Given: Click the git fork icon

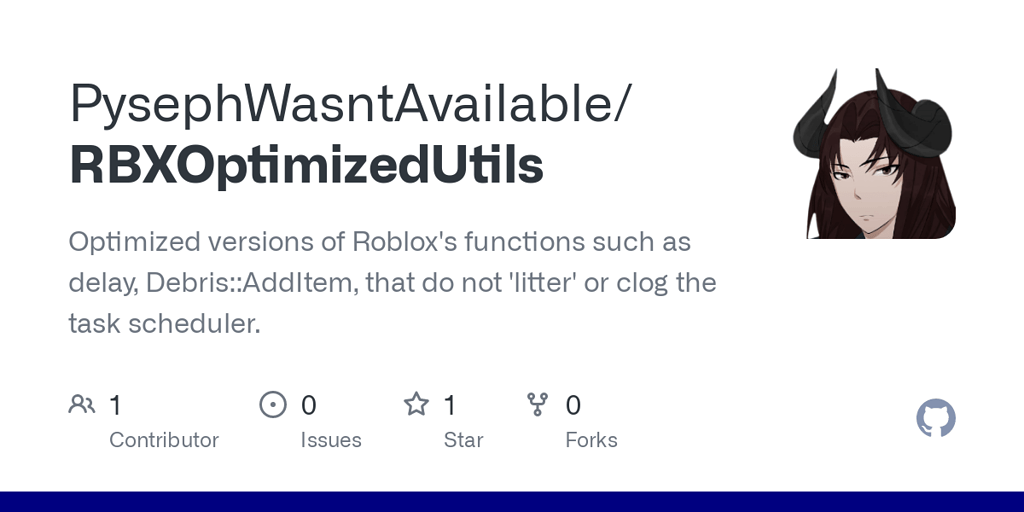Looking at the screenshot, I should 538,404.
